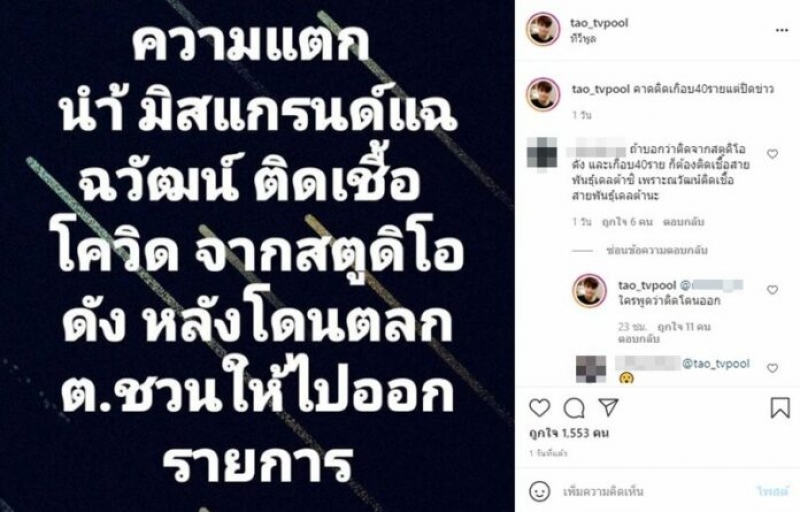Focus the เพิ่มความคิดเห็น comment input field
Image resolution: width=800 pixels, height=512 pixels.
pyautogui.click(x=653, y=492)
